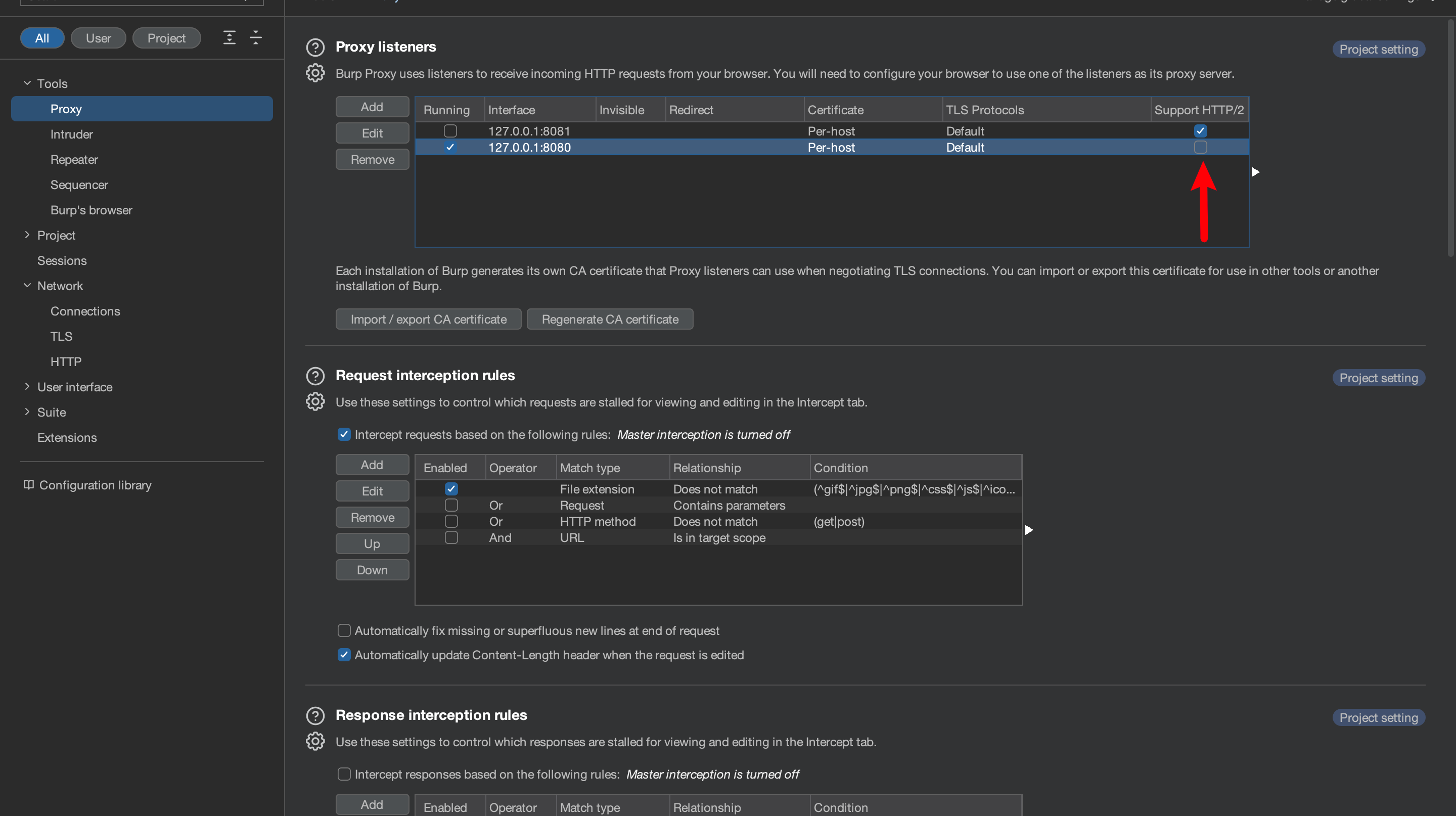Enable the HTTP method rule
This screenshot has height=816, width=1456.
pyautogui.click(x=451, y=522)
